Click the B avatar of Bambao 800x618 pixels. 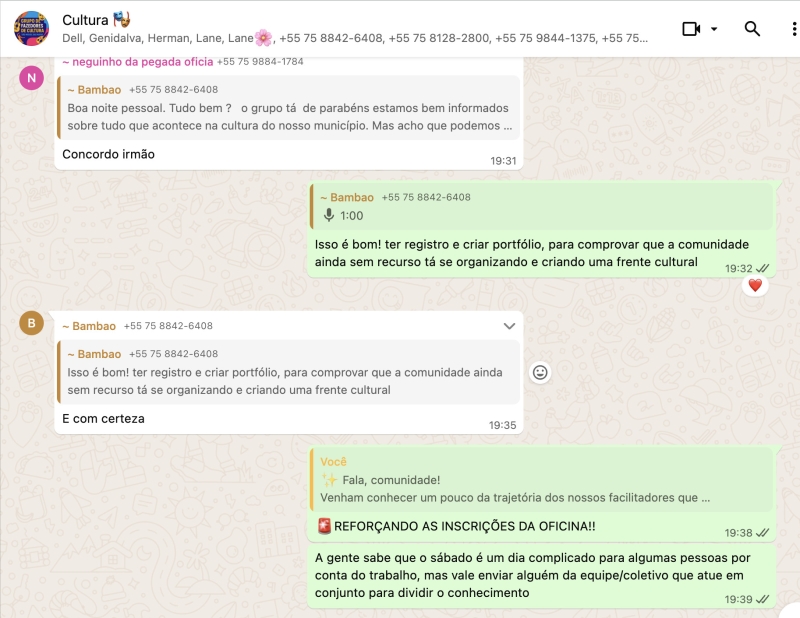(31, 322)
